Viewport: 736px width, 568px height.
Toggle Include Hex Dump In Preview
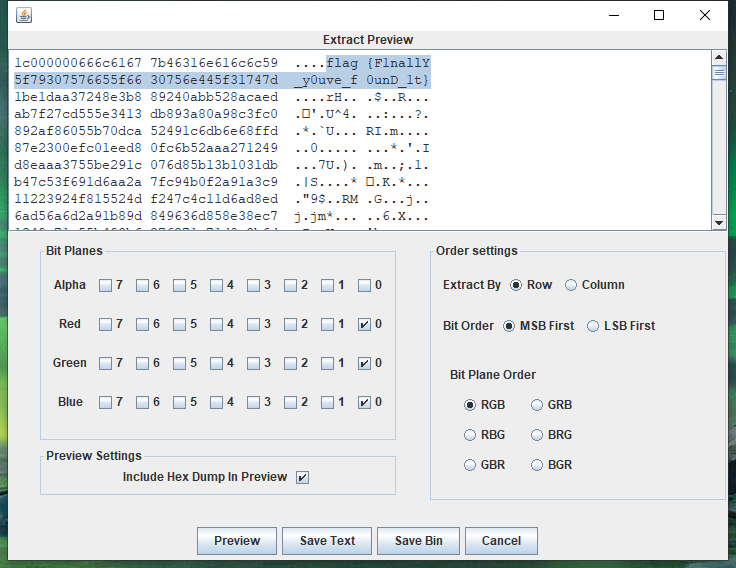click(302, 477)
